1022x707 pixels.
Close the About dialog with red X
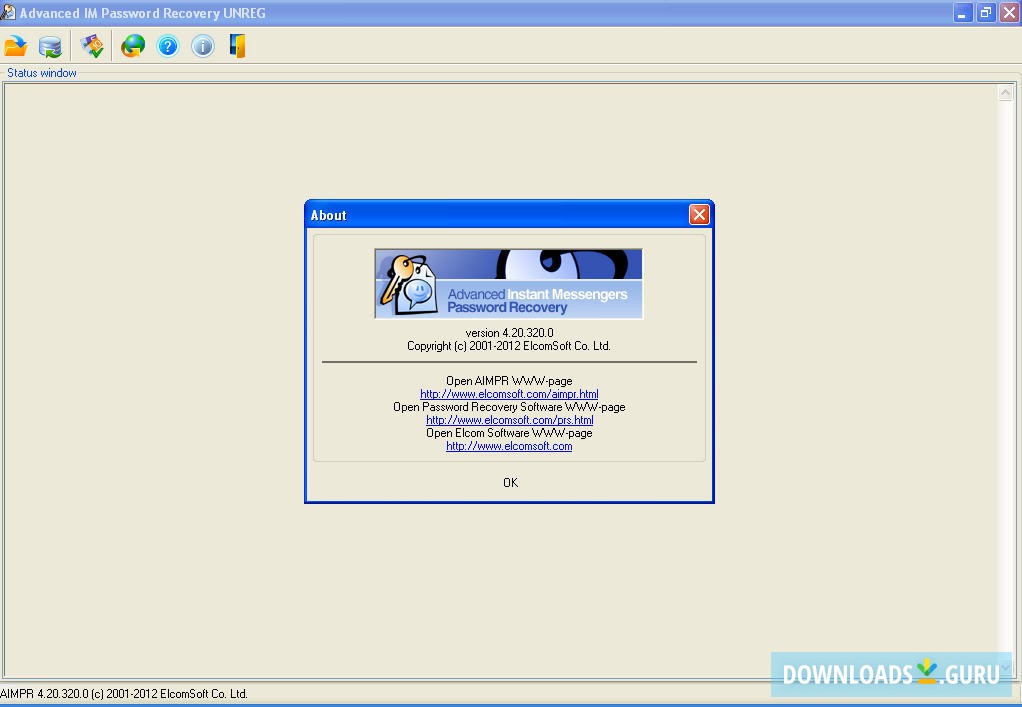point(699,214)
